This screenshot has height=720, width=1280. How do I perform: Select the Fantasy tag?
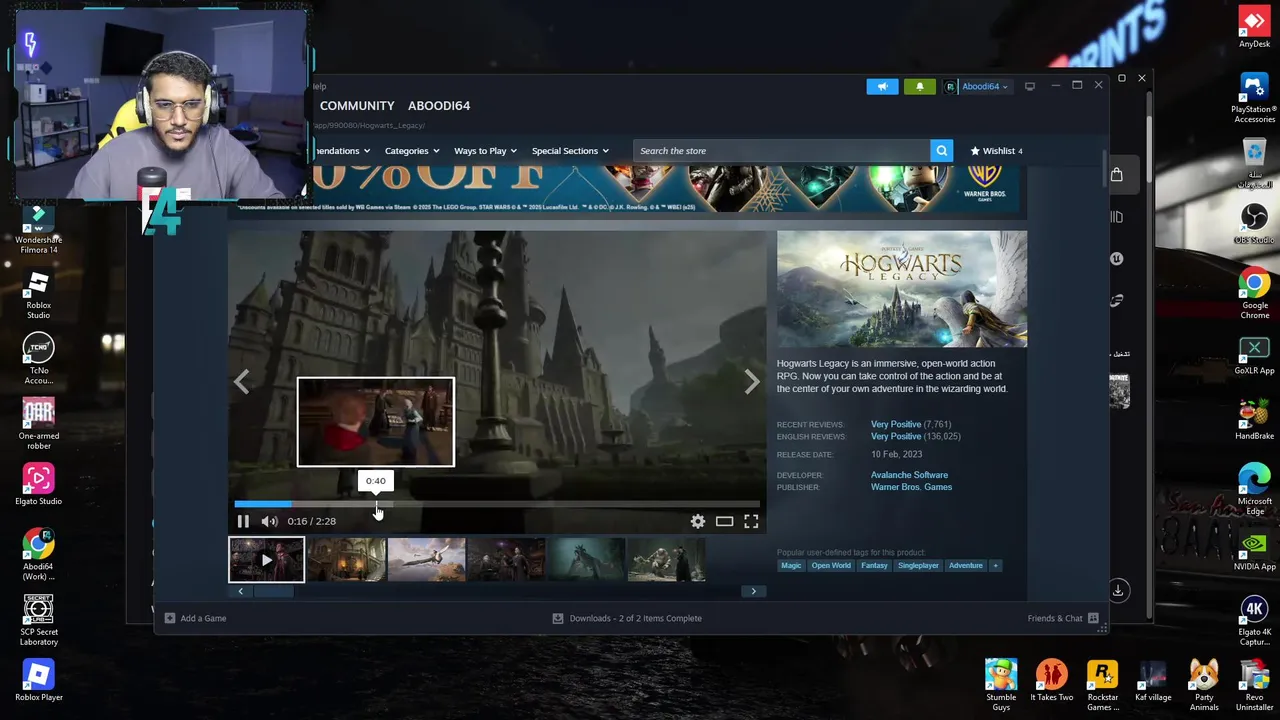pos(874,566)
